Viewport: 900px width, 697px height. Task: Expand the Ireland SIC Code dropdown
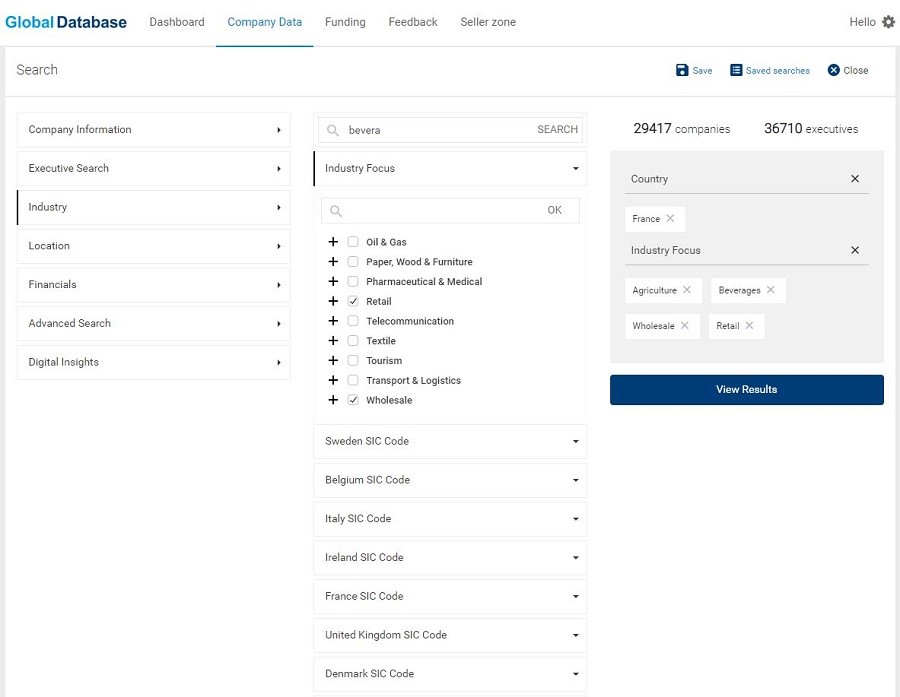(450, 557)
